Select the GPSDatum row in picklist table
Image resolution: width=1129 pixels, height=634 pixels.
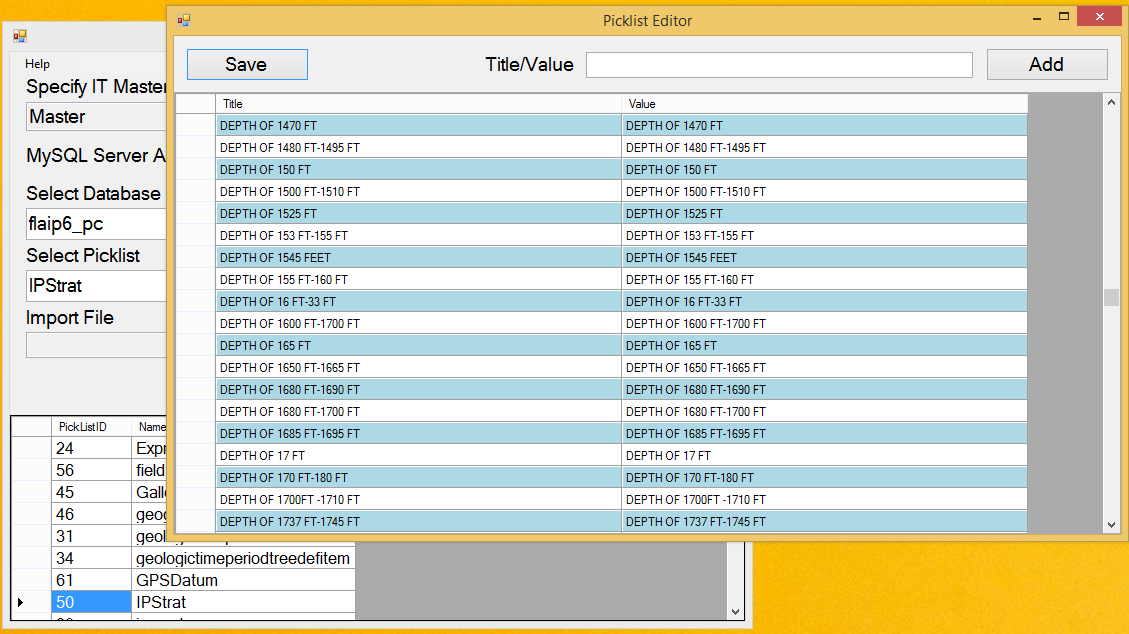[176, 580]
